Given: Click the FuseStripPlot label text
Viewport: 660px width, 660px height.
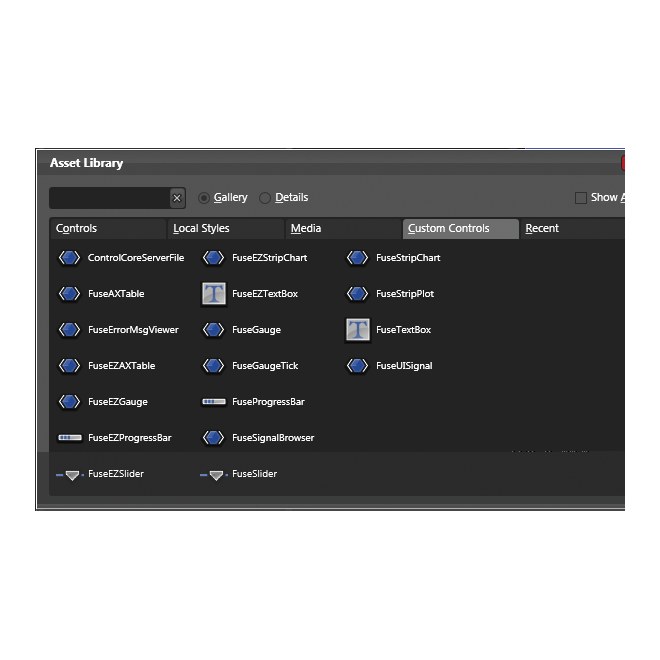Looking at the screenshot, I should (x=405, y=294).
